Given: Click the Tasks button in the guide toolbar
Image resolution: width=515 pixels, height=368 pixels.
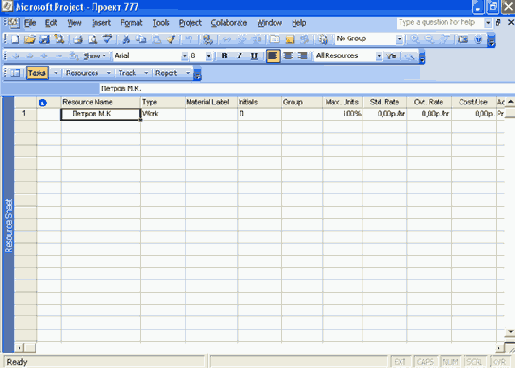Looking at the screenshot, I should point(37,73).
